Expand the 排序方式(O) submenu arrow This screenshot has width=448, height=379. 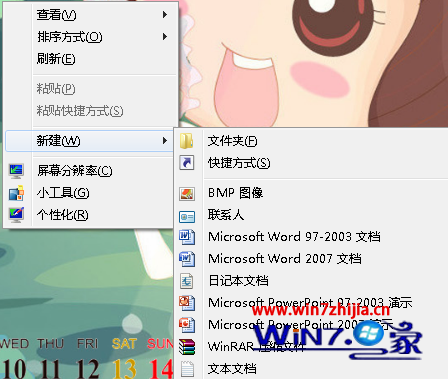[x=165, y=37]
